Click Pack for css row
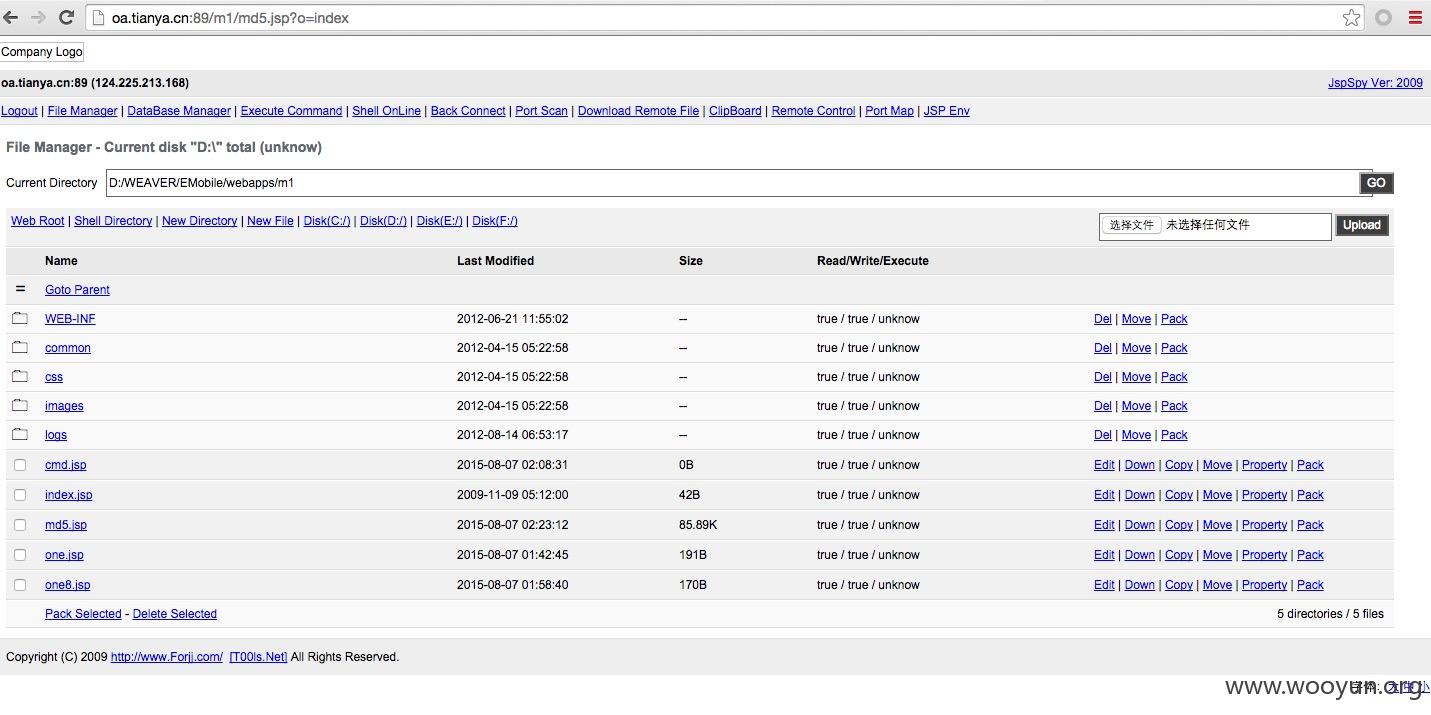The image size is (1431, 715). click(1174, 377)
